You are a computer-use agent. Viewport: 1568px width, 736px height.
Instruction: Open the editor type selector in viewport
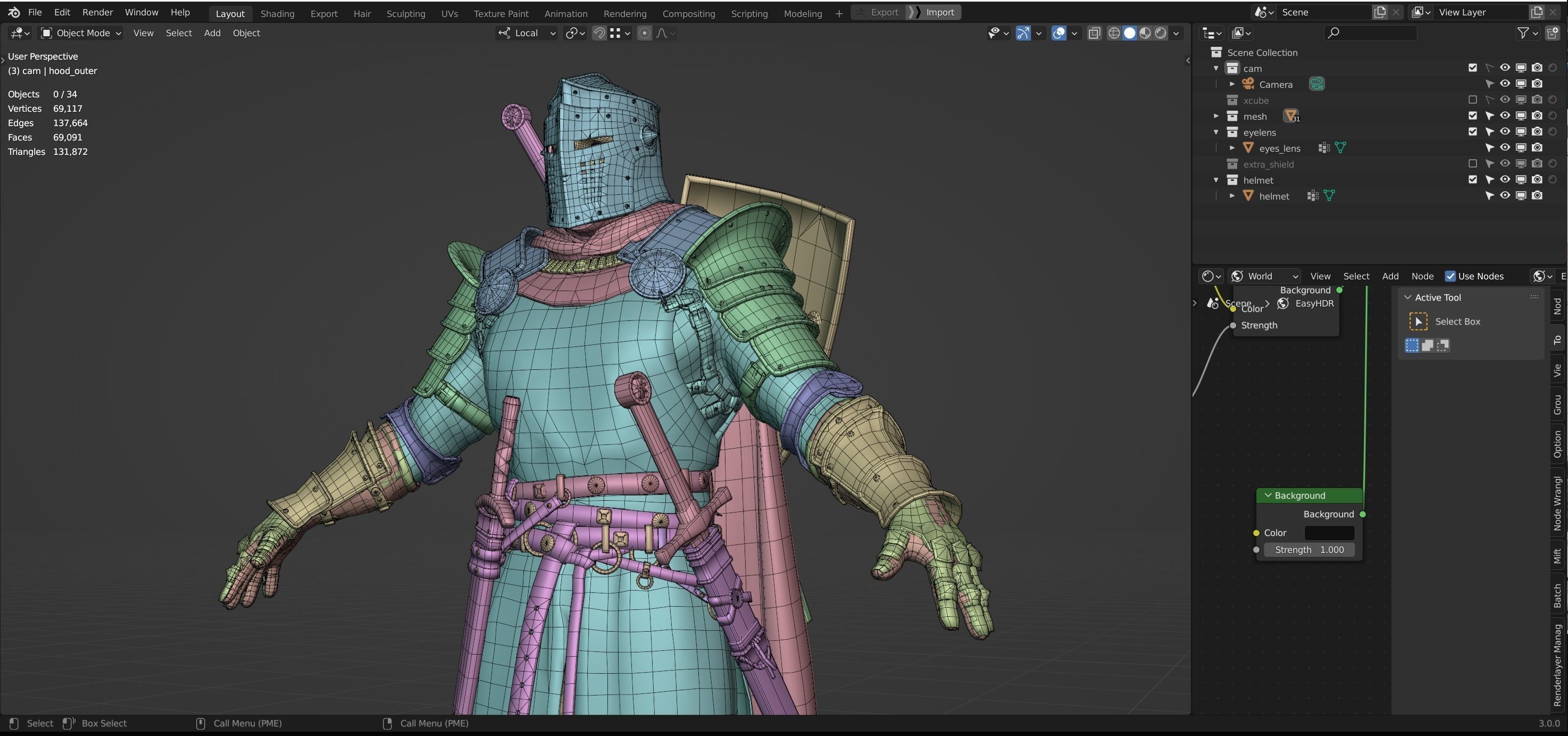click(20, 33)
